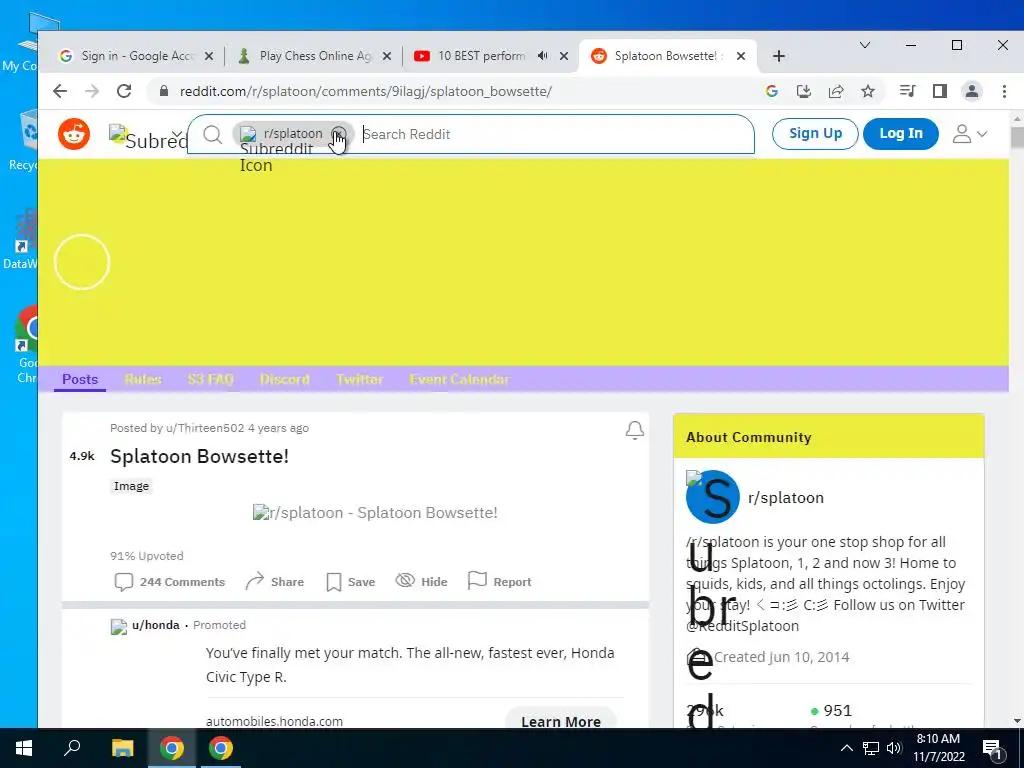Expand the subreddit navigation dropdown
This screenshot has height=768, width=1024.
pos(148,136)
